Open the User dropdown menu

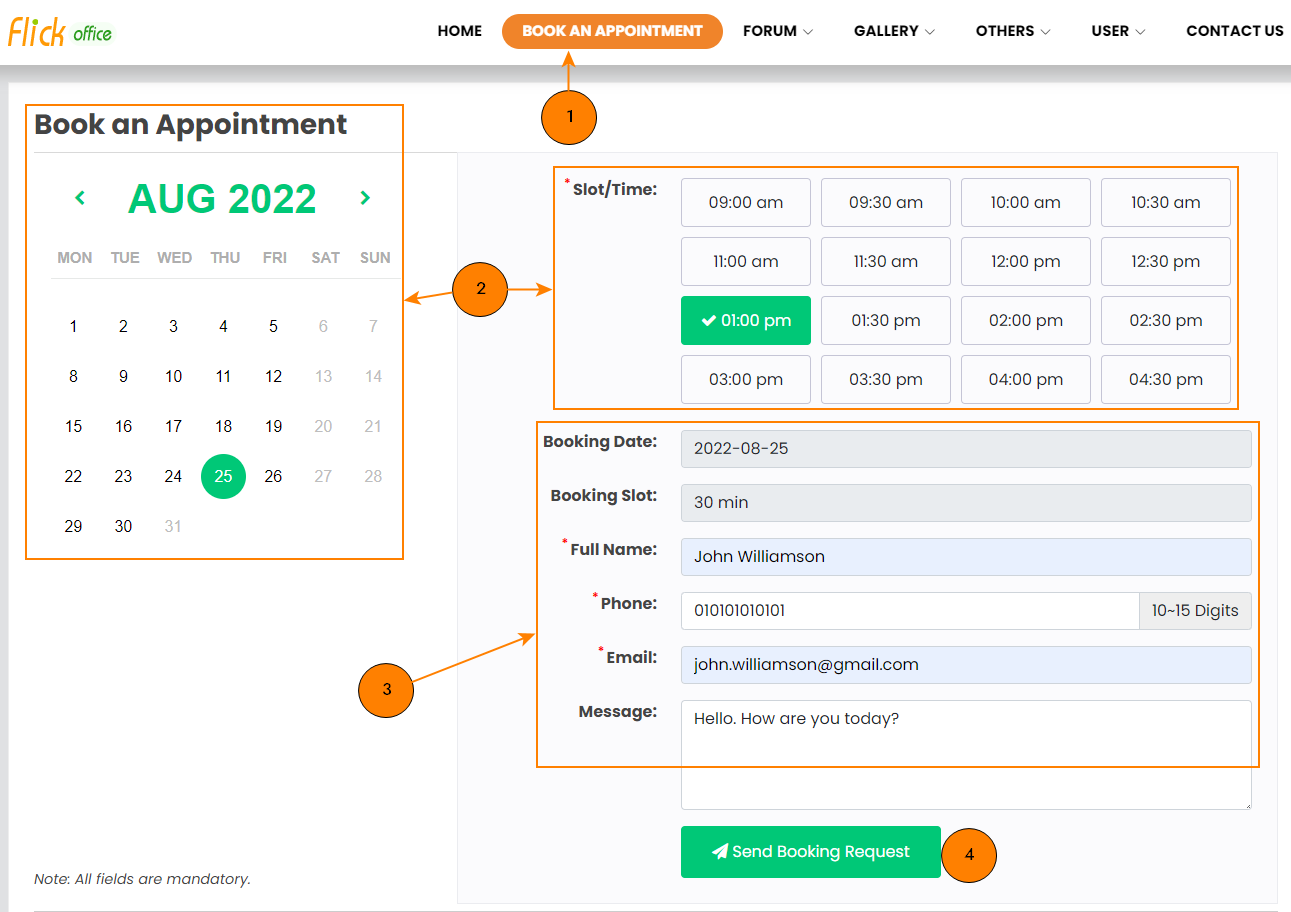click(x=1117, y=31)
